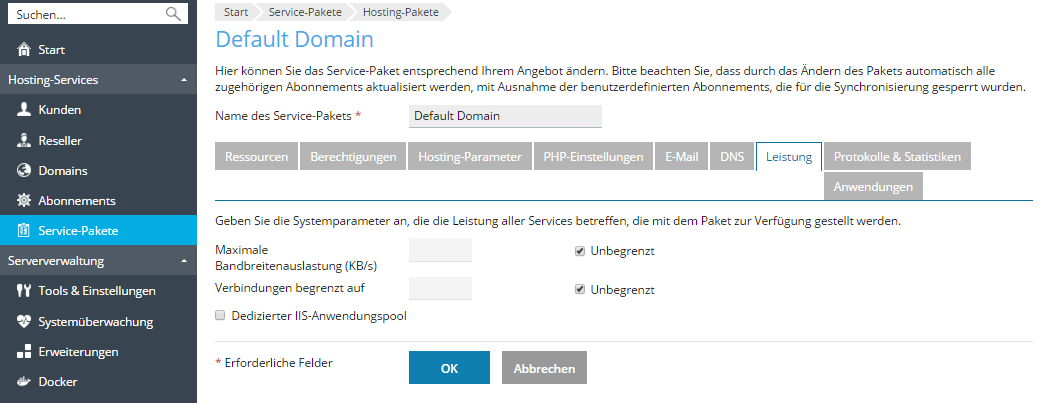Open the Protokolle & Statistiken tab
Viewport: 1044px width, 403px height.
pyautogui.click(x=897, y=157)
